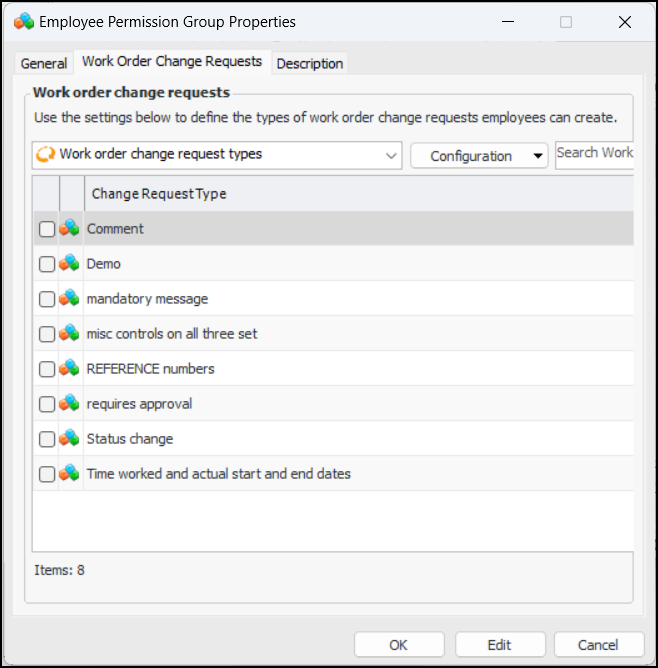Click the Cancel button

click(599, 645)
